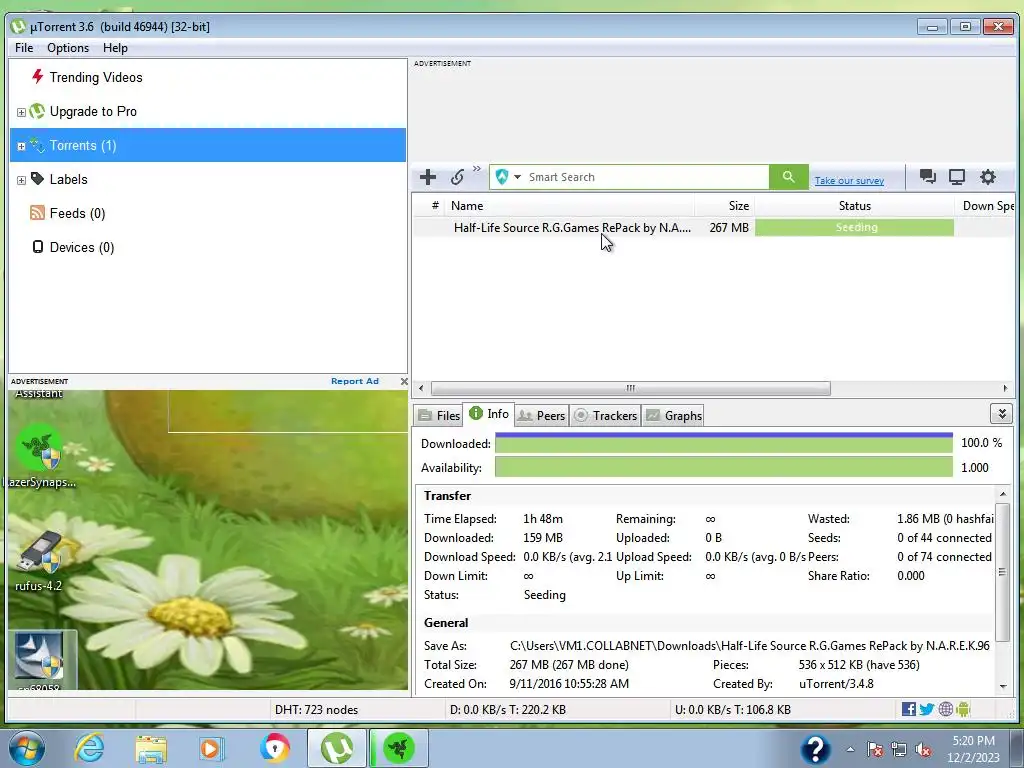Click the green search magnifier button
This screenshot has height=768, width=1024.
click(788, 177)
